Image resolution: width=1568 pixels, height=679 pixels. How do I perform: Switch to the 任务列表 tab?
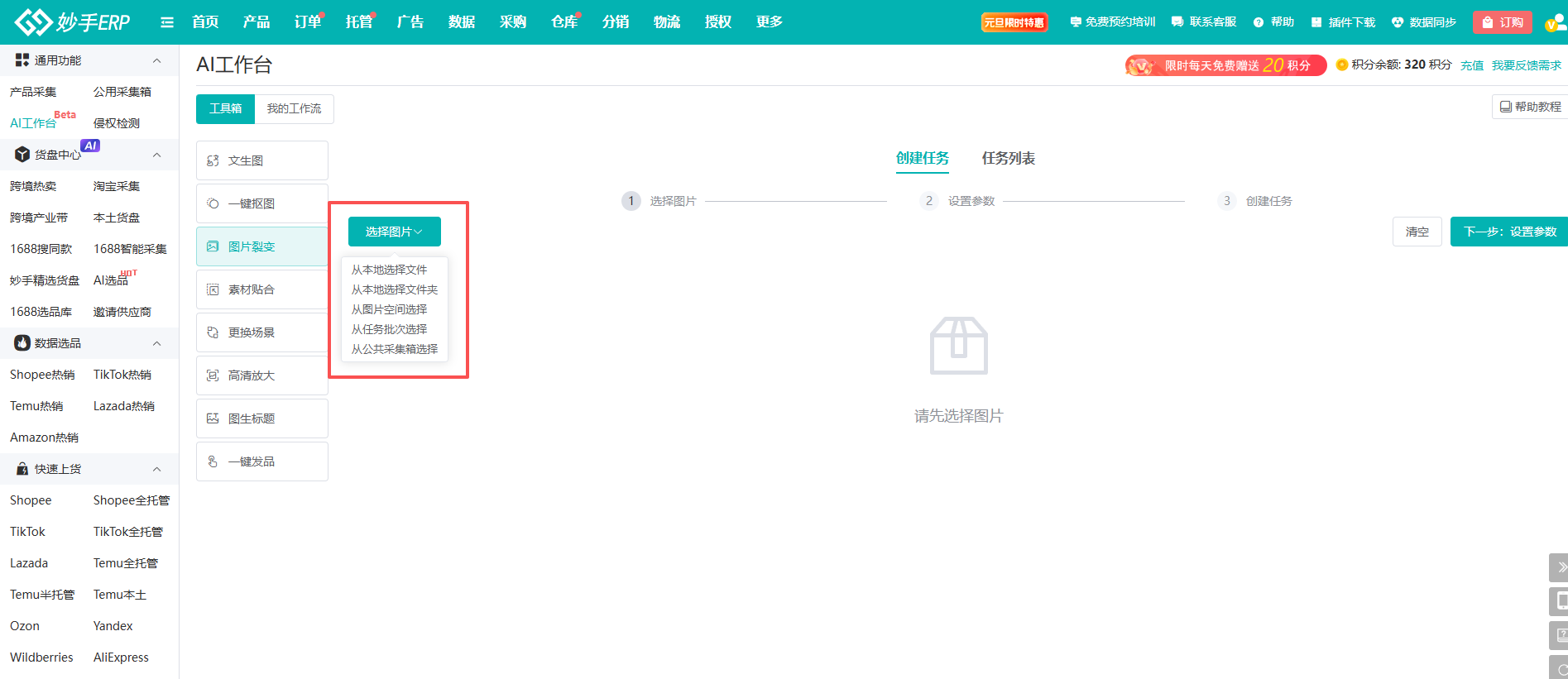tap(1008, 158)
